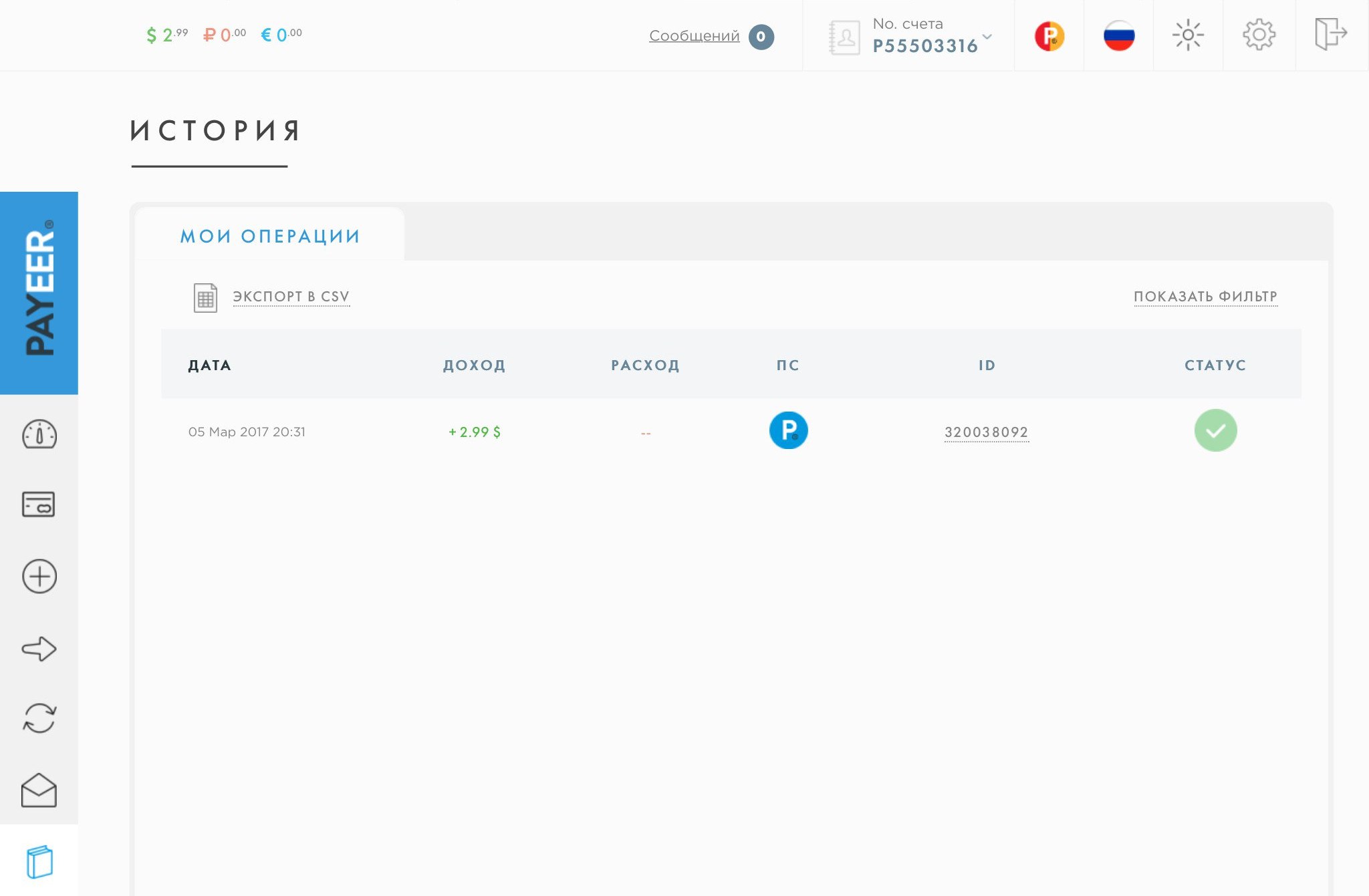Click the ДОХОД column header
Image resolution: width=1369 pixels, height=896 pixels.
point(475,365)
